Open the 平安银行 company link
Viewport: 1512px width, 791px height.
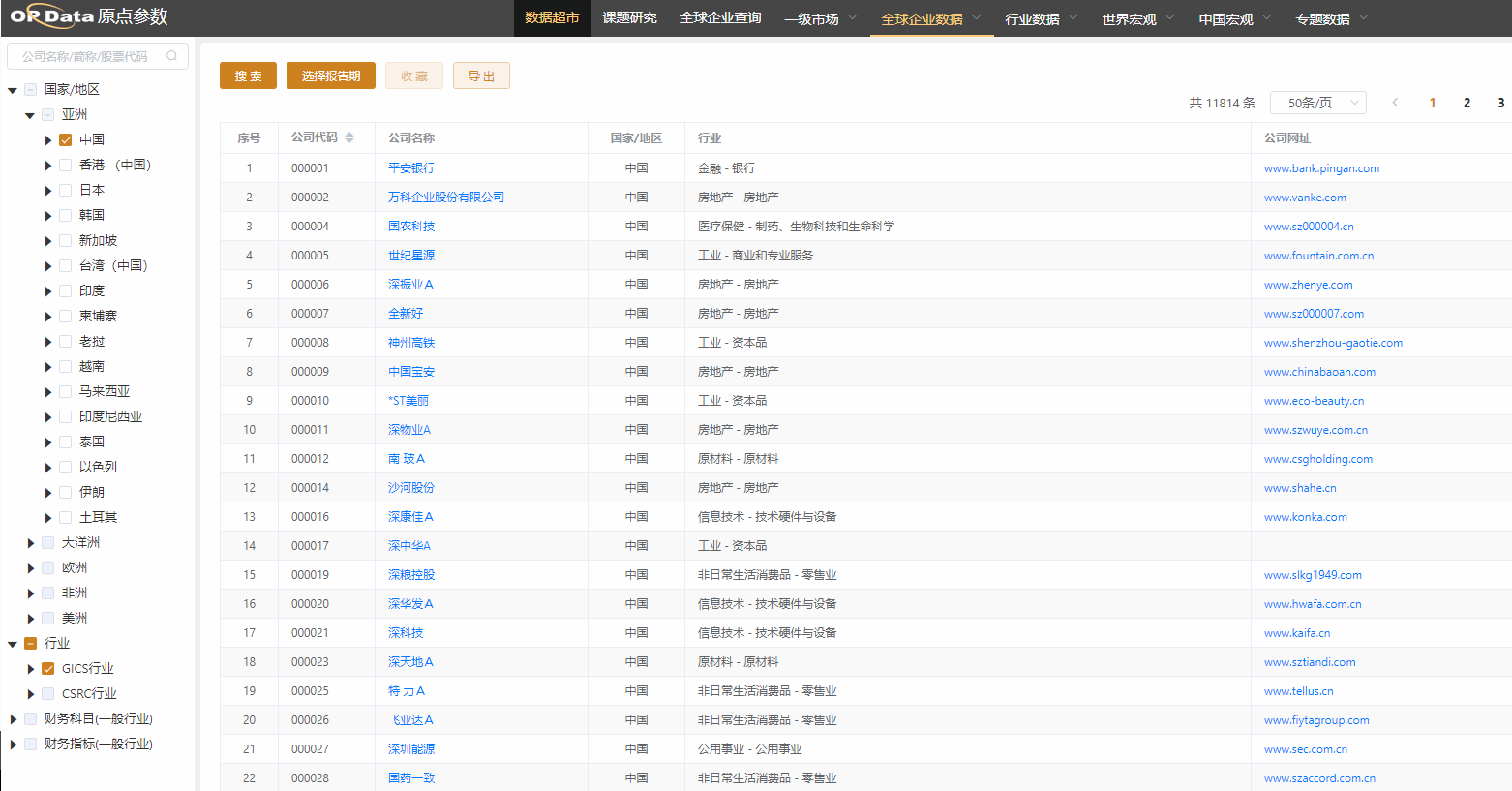(x=411, y=168)
